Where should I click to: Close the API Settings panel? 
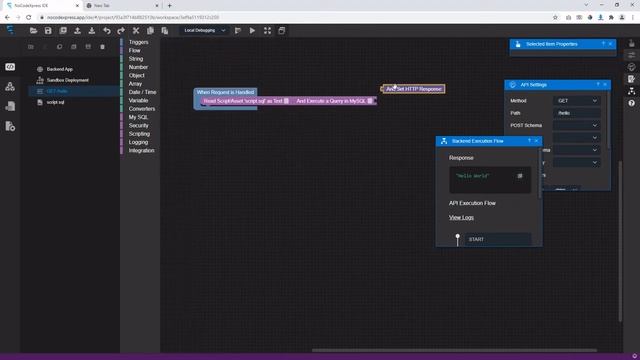tap(605, 84)
